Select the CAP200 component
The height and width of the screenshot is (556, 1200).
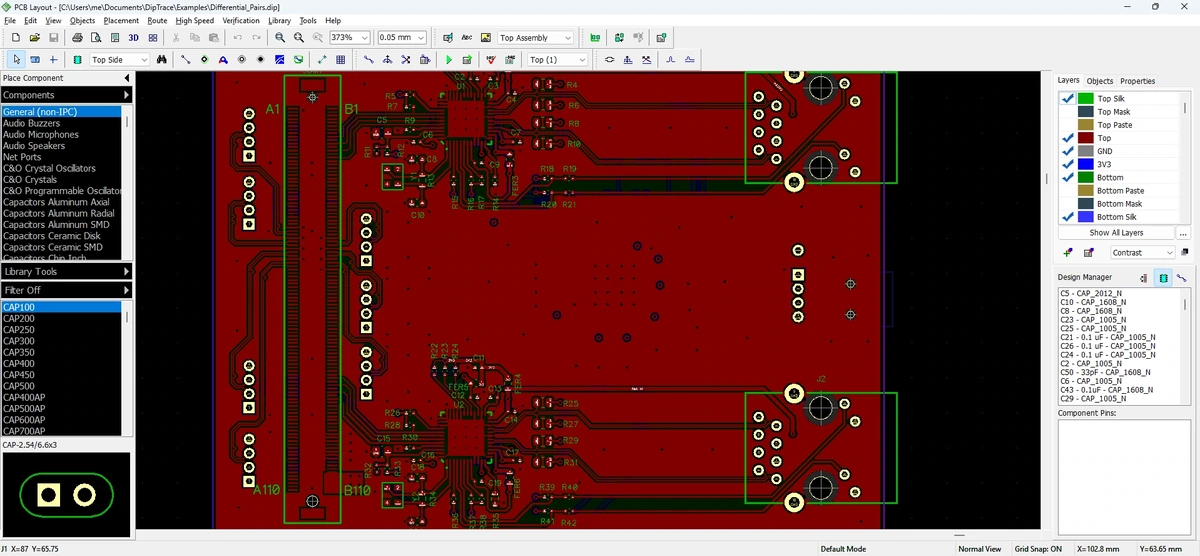click(x=62, y=318)
